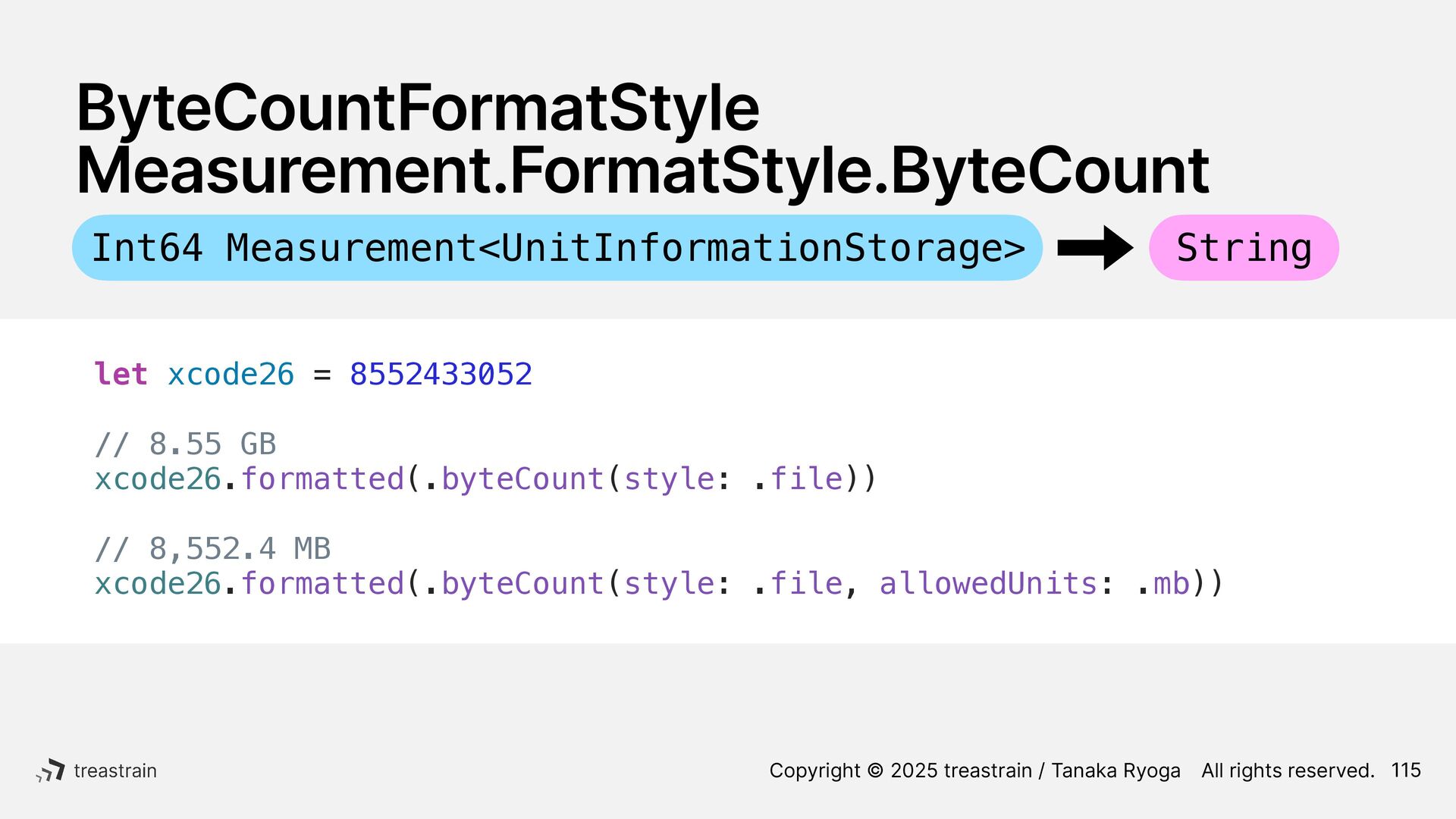Click the xcode26 variable name in declaration
Viewport: 1456px width, 819px height.
[231, 374]
